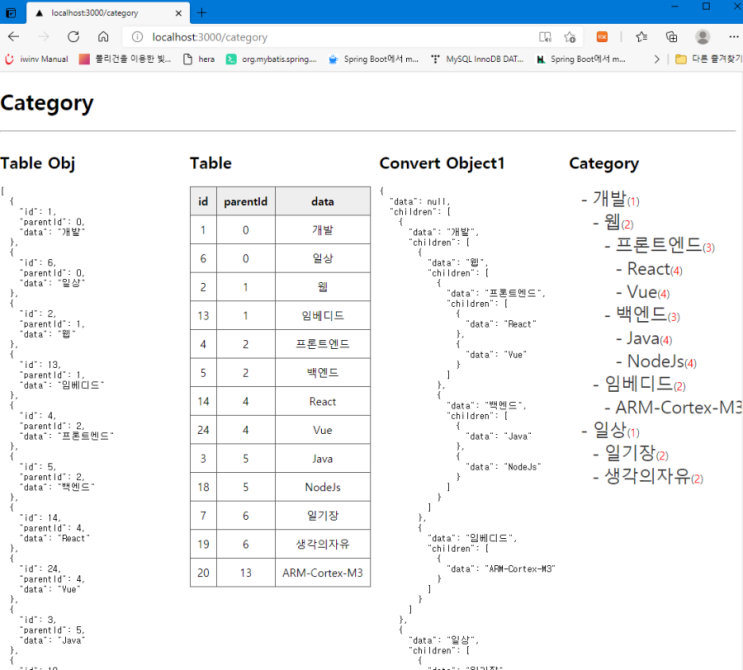Image resolution: width=743 pixels, height=670 pixels.
Task: Click the id column header
Action: tap(203, 201)
